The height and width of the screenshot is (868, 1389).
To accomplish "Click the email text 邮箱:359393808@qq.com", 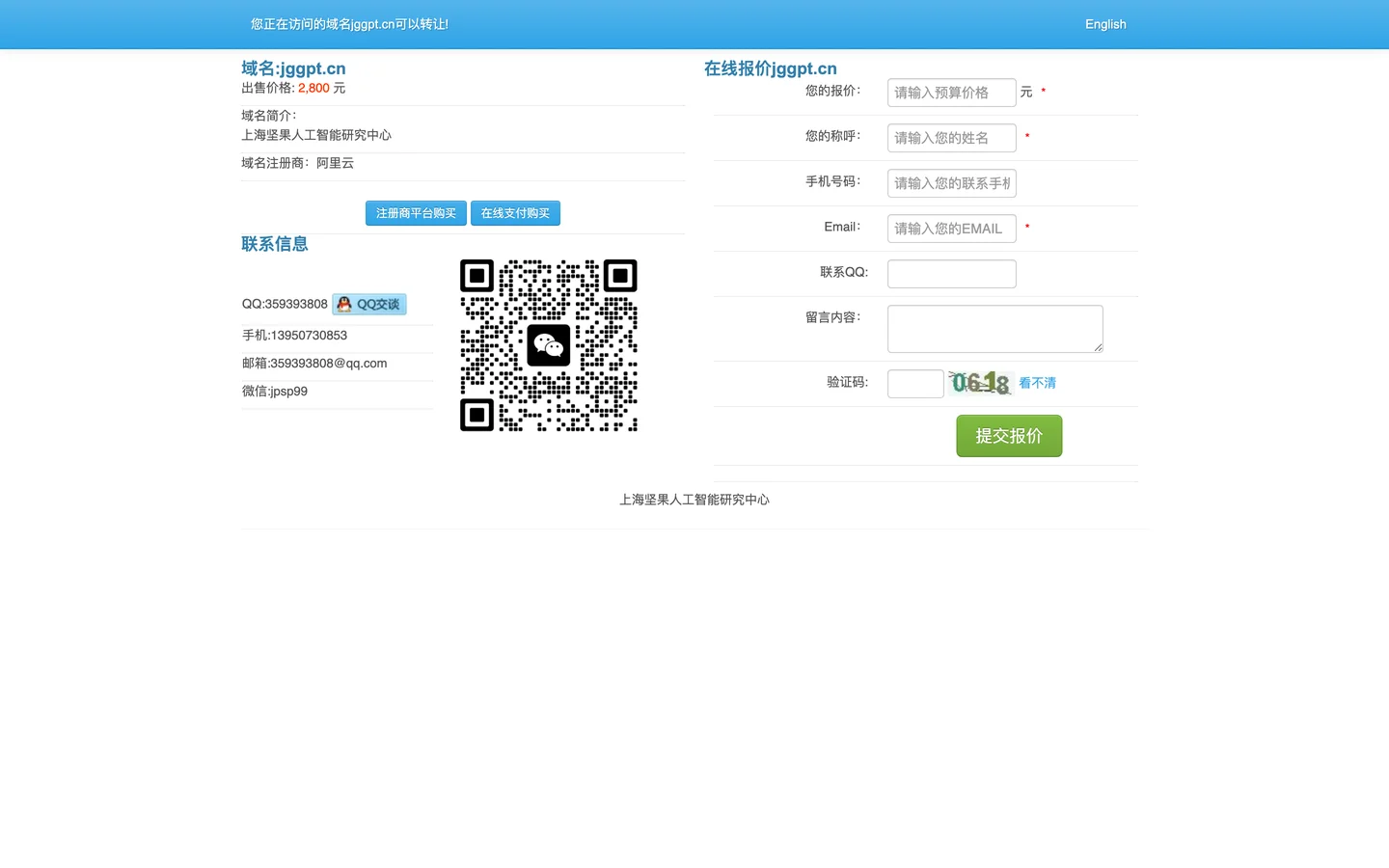I will (314, 364).
